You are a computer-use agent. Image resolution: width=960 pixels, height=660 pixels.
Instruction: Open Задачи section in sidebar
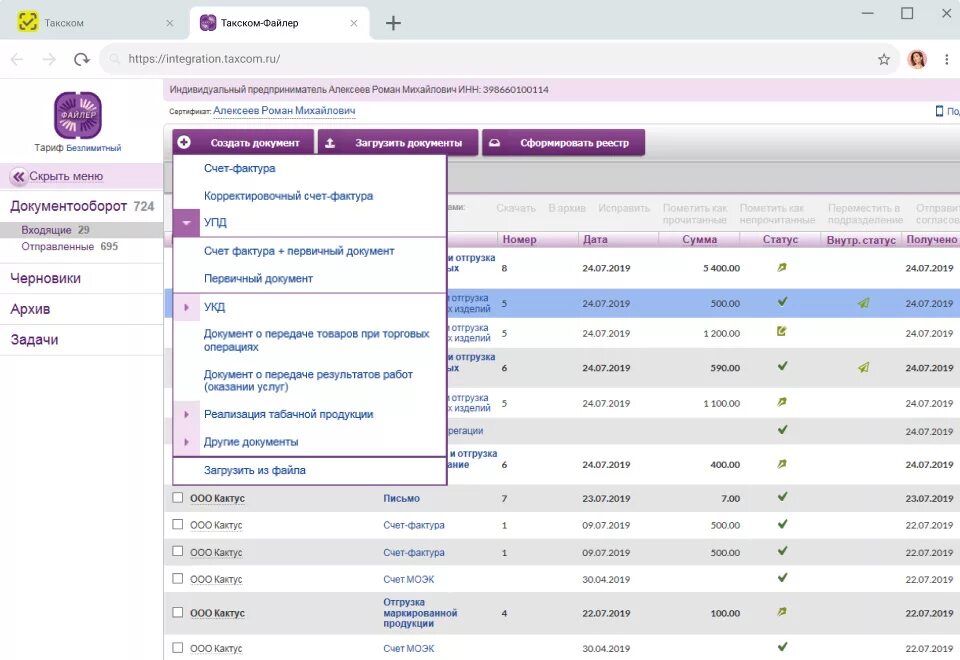[34, 340]
